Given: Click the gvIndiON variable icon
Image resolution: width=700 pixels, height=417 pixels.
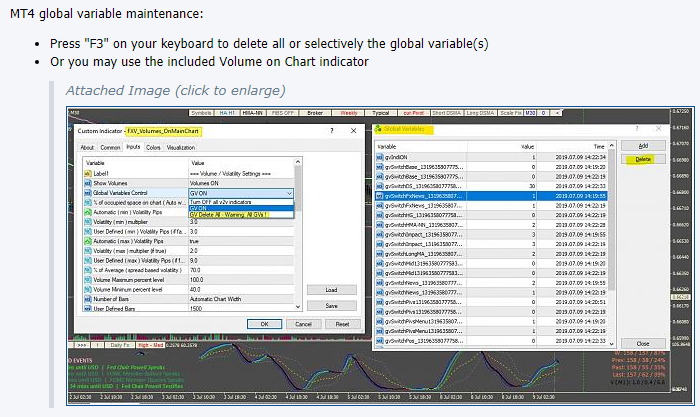Looking at the screenshot, I should coord(380,157).
